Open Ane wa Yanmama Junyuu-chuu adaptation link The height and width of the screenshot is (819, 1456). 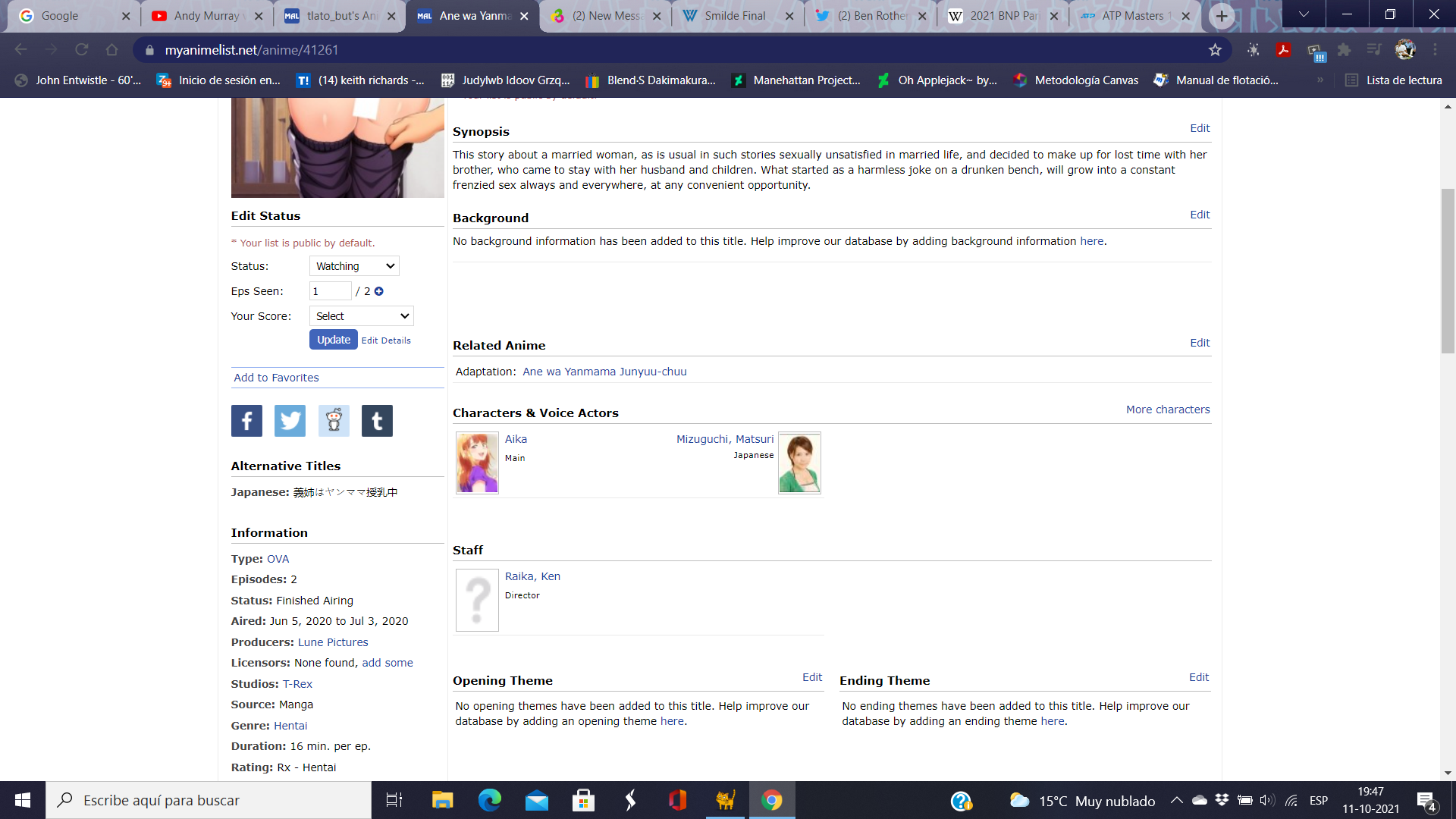[604, 372]
